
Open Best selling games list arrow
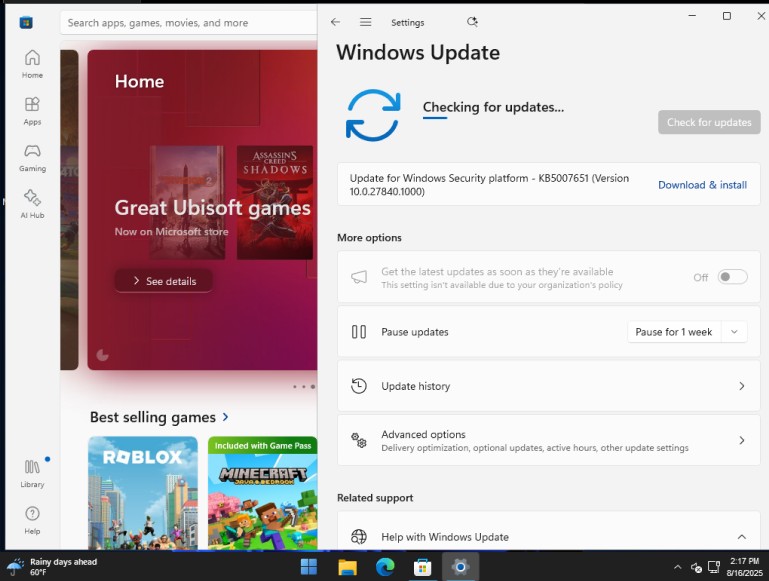click(x=226, y=417)
